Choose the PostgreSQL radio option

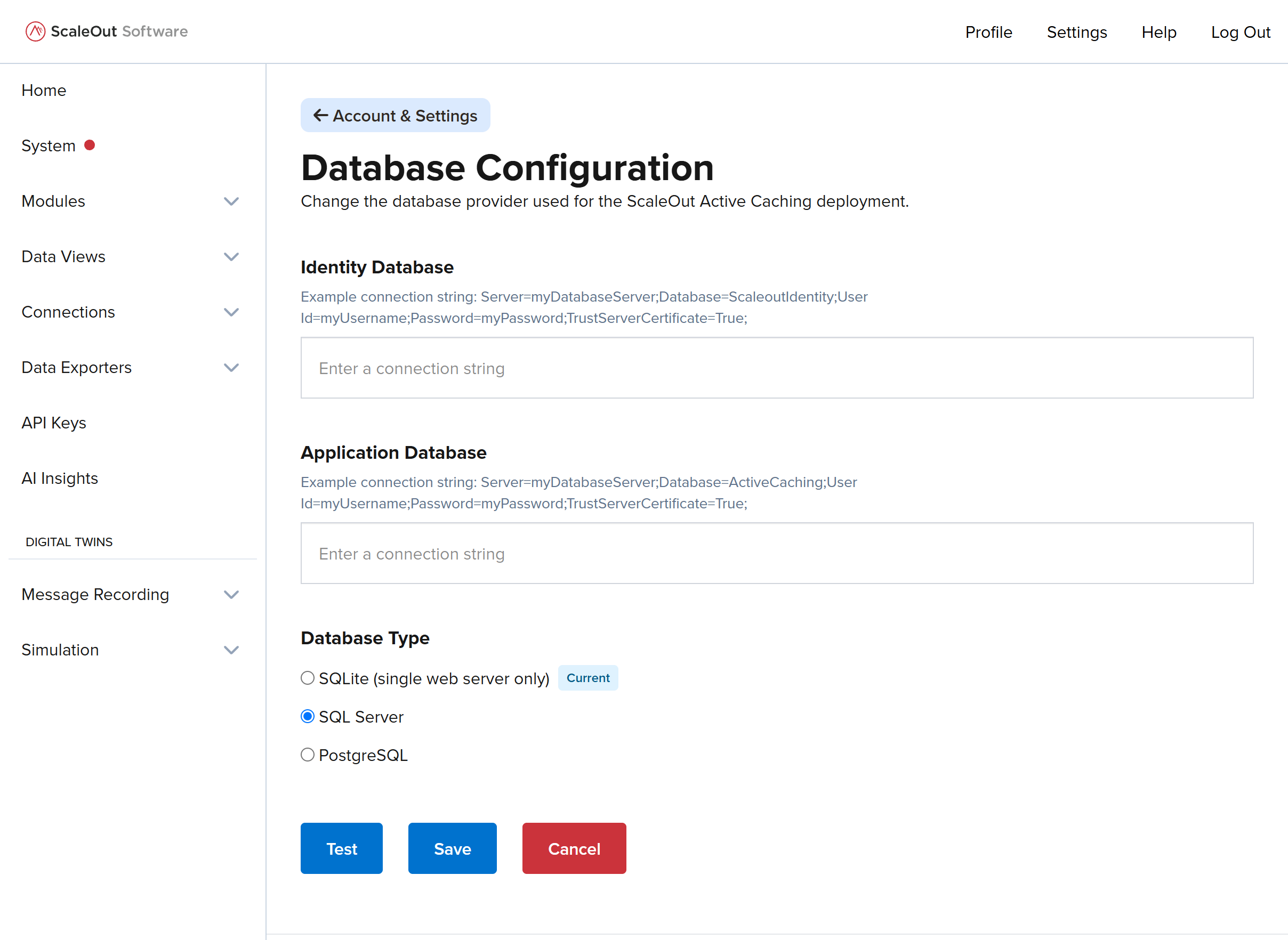point(308,755)
